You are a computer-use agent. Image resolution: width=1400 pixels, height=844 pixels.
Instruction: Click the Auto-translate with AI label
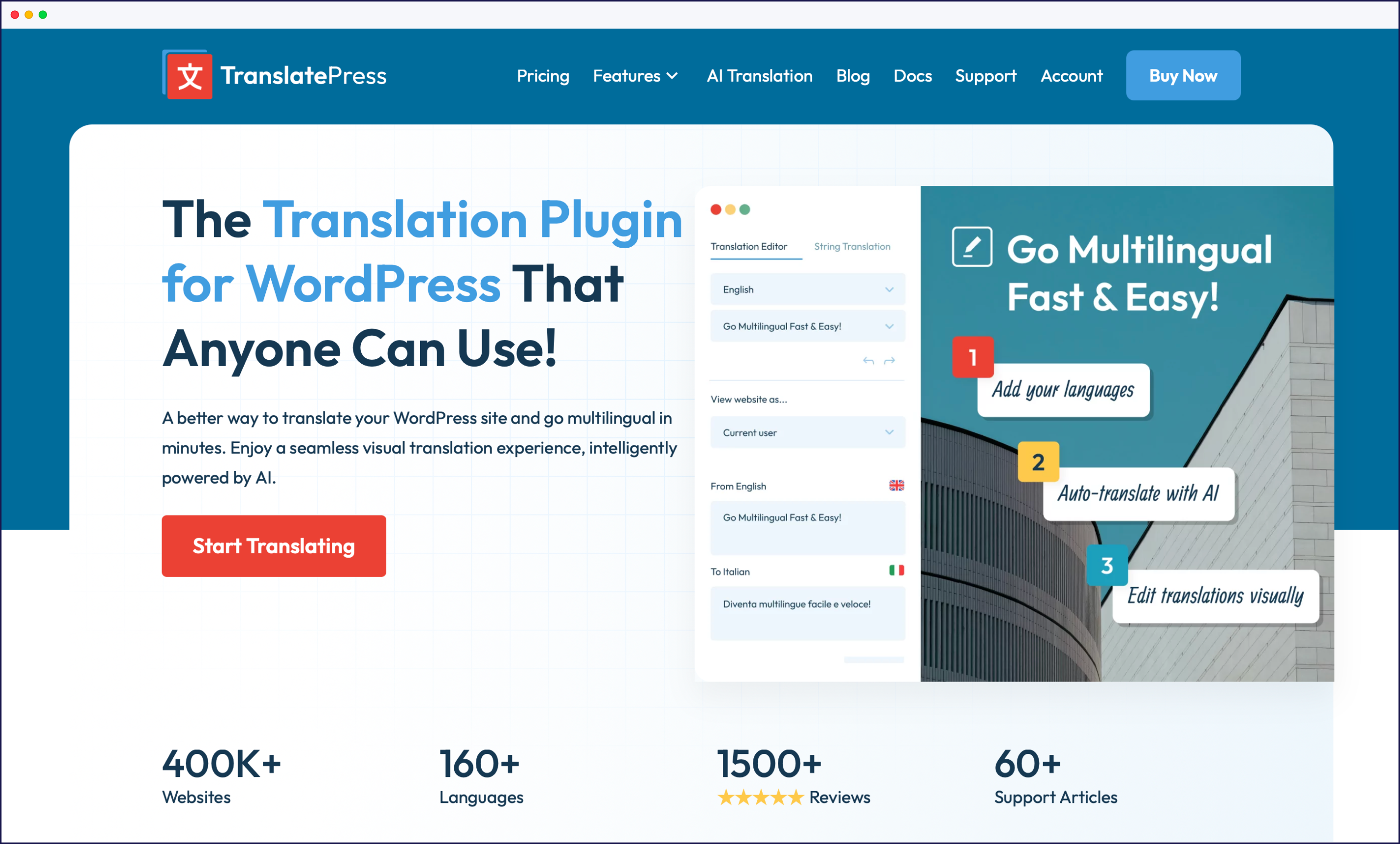(1139, 493)
